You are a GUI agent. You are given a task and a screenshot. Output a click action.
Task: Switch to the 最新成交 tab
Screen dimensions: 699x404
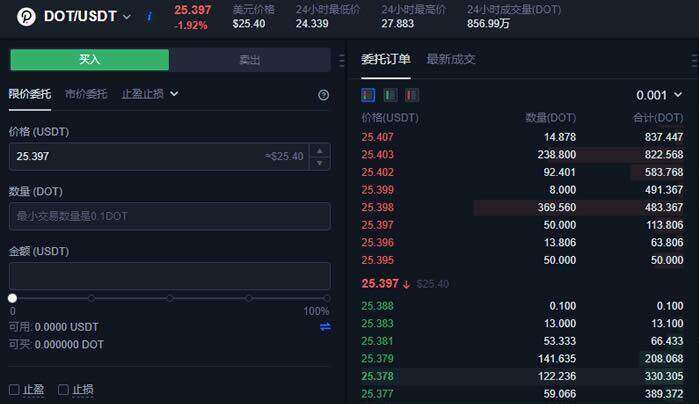tap(451, 59)
